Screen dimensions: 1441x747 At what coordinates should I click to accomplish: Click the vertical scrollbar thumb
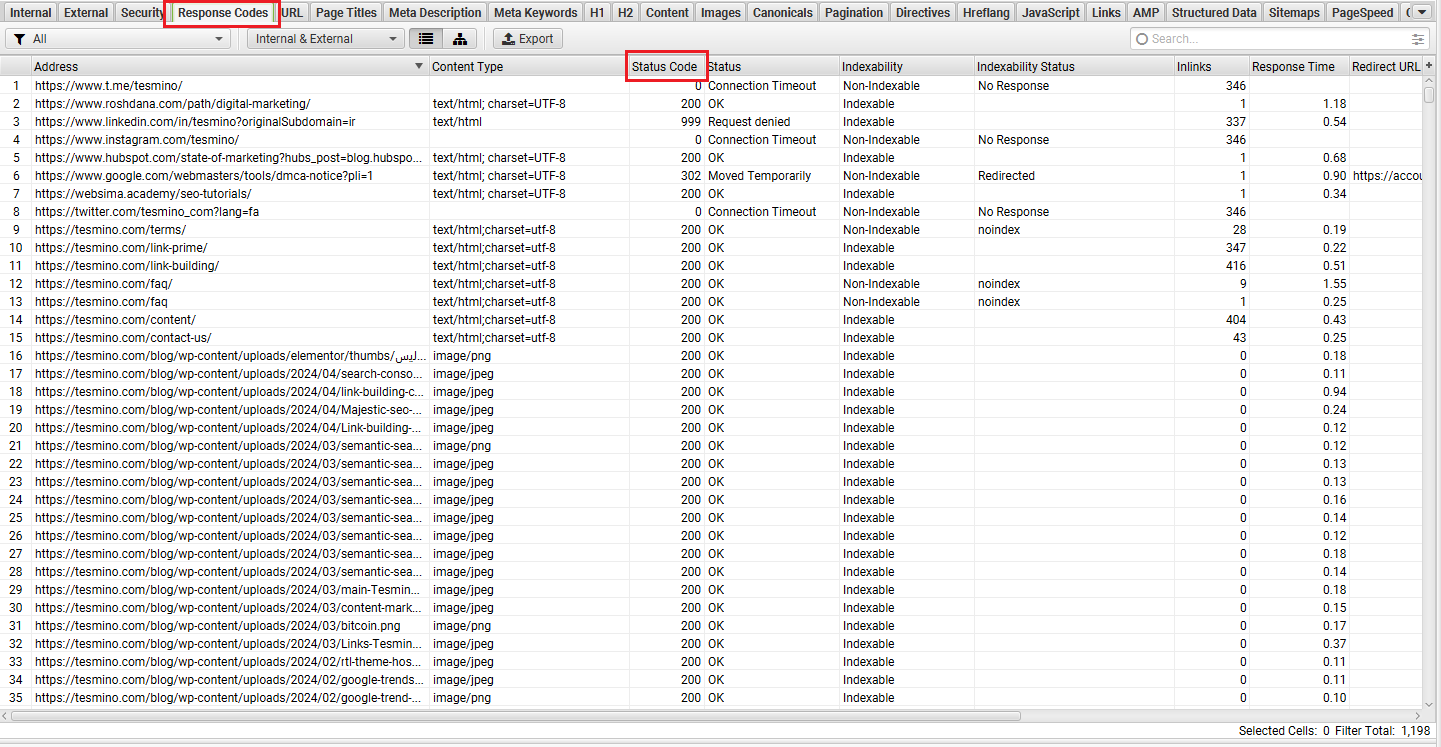tap(1430, 95)
